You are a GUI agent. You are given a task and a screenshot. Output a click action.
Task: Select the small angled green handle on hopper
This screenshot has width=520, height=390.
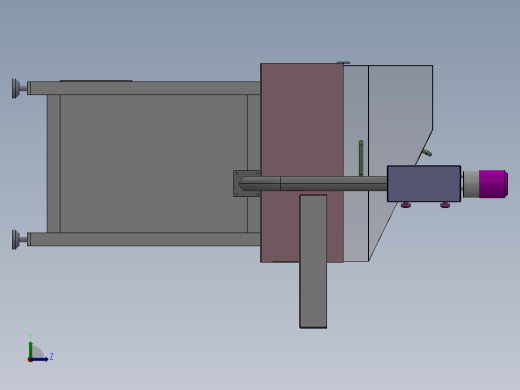pyautogui.click(x=427, y=153)
